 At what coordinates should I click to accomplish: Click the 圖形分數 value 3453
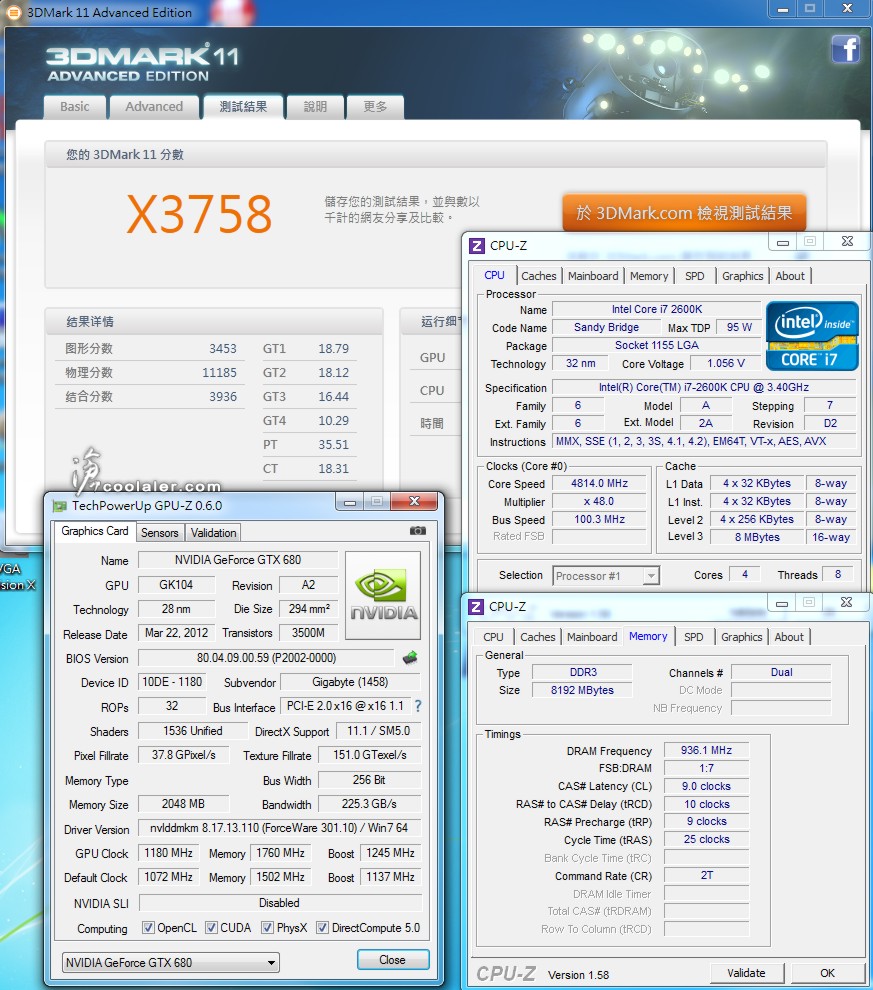click(223, 349)
